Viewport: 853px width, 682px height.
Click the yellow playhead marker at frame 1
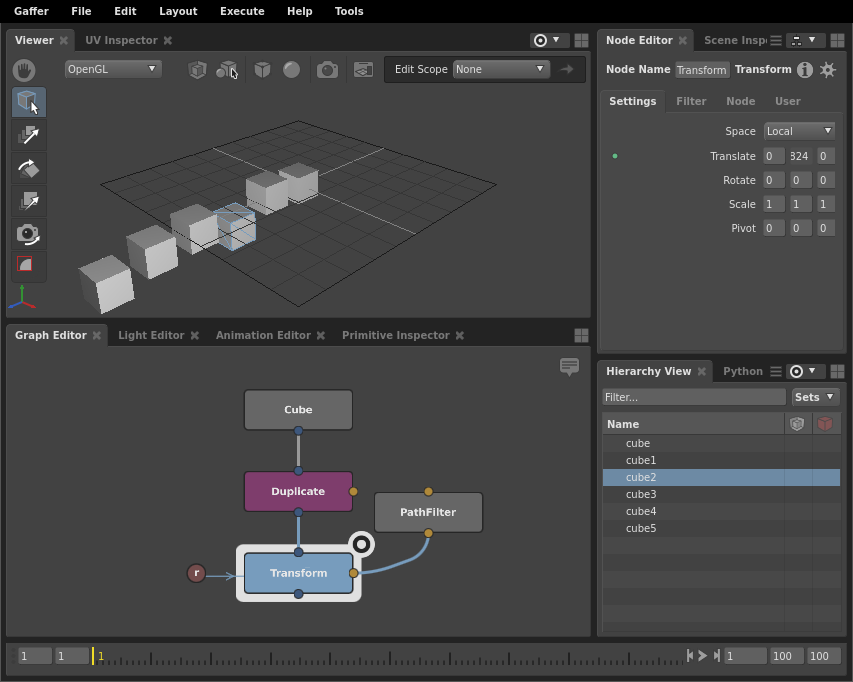[93, 655]
